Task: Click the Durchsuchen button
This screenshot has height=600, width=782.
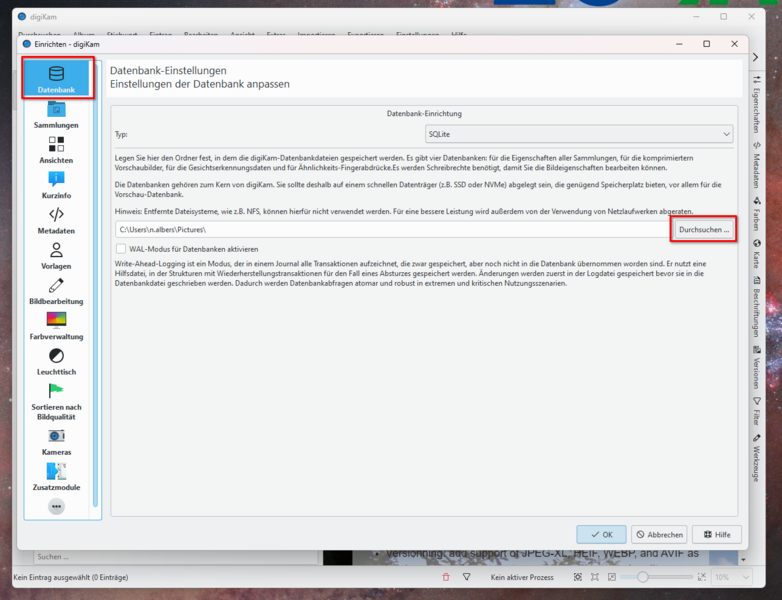Action: click(704, 230)
